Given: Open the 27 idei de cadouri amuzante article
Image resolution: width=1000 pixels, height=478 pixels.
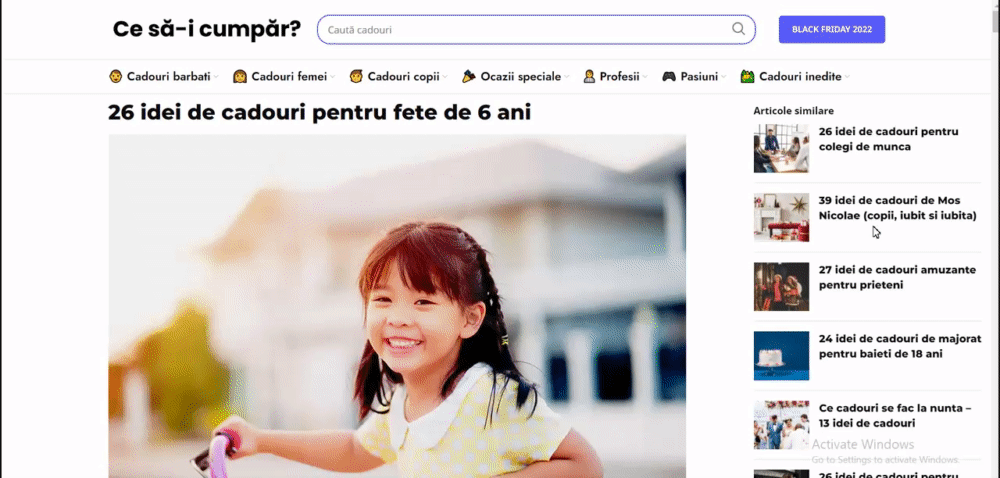Looking at the screenshot, I should [897, 277].
